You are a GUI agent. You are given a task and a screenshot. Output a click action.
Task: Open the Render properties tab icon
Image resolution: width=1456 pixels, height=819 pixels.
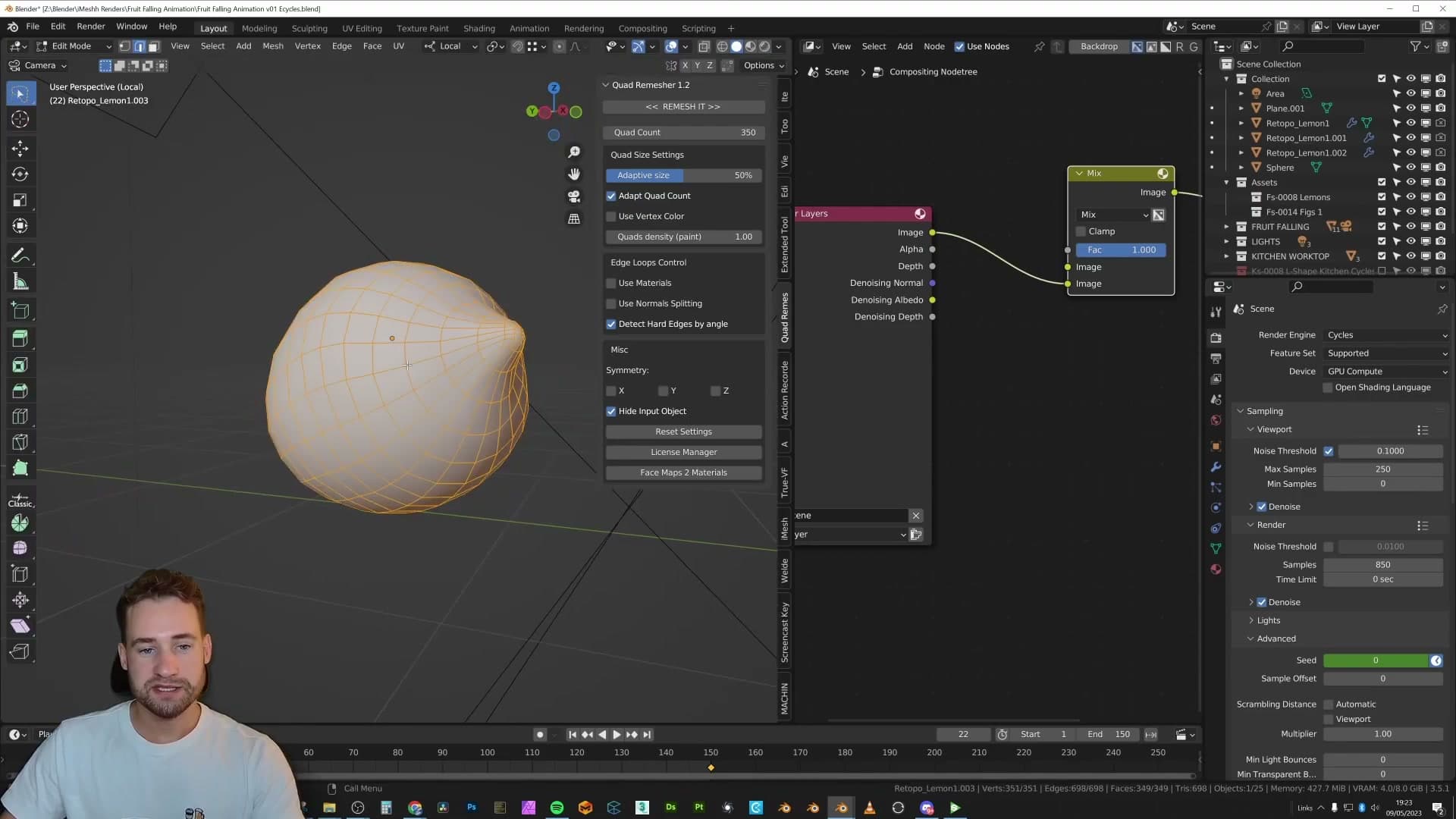1216,337
